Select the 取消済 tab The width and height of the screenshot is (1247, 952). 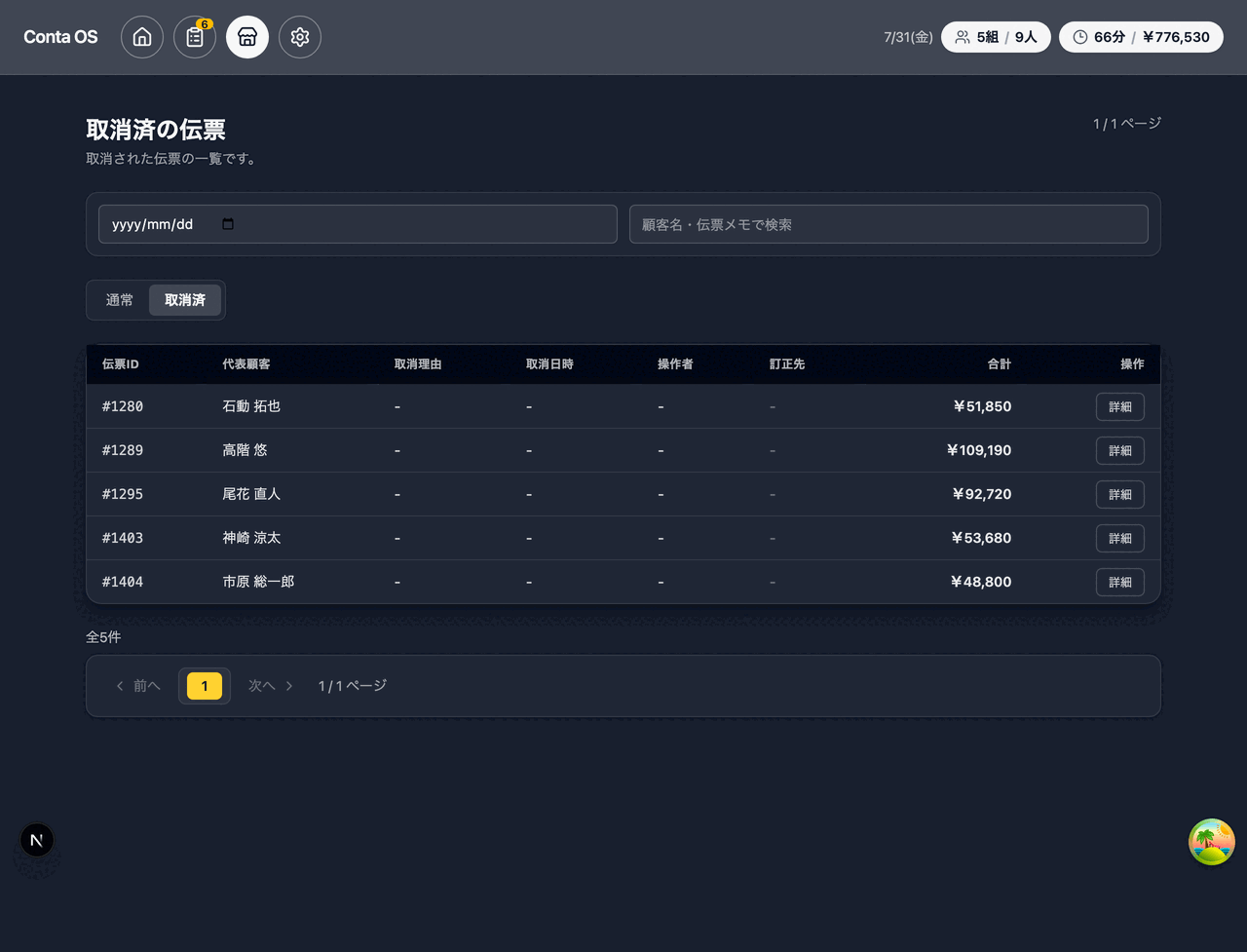(x=185, y=300)
